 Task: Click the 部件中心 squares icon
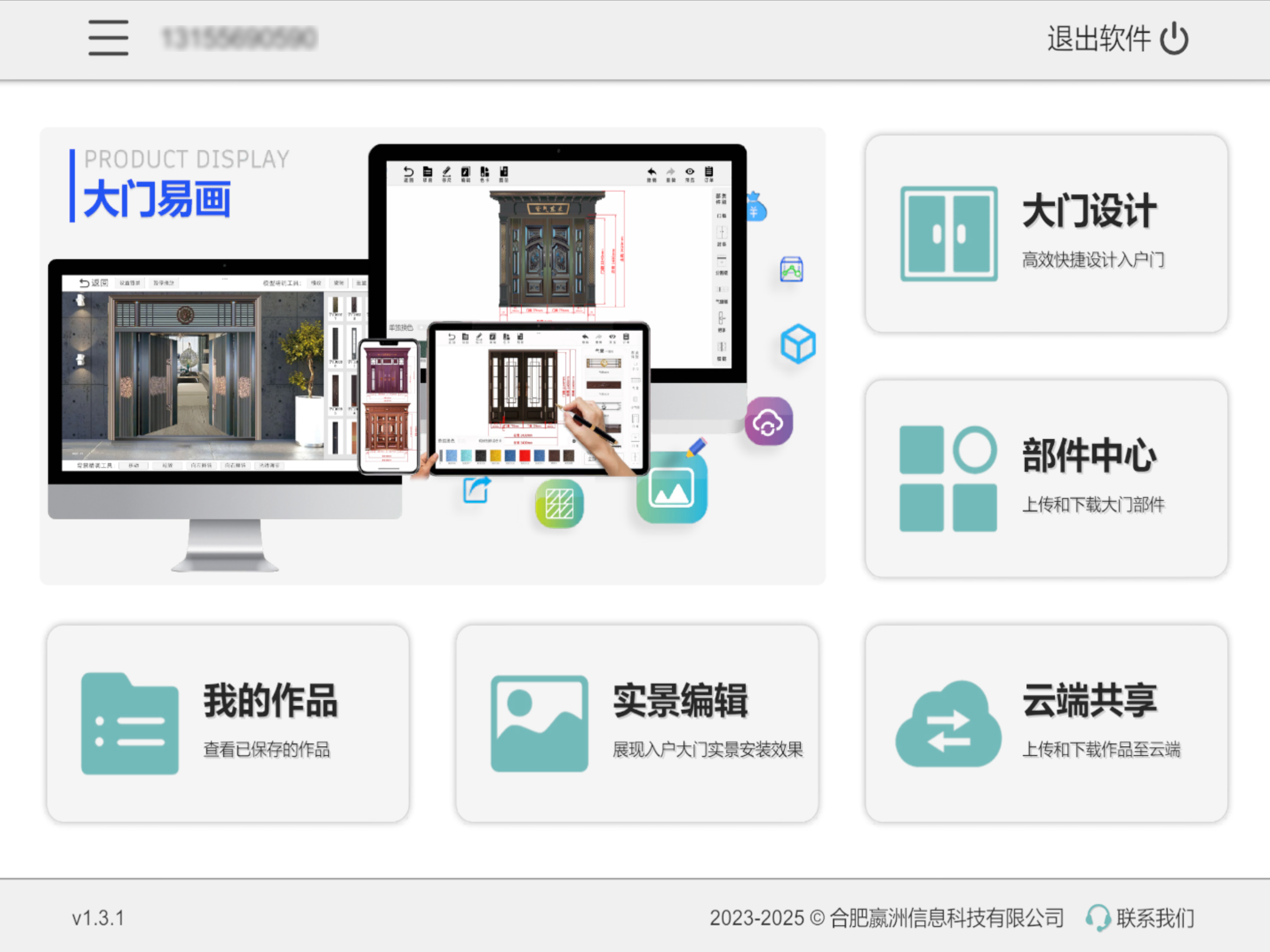948,478
